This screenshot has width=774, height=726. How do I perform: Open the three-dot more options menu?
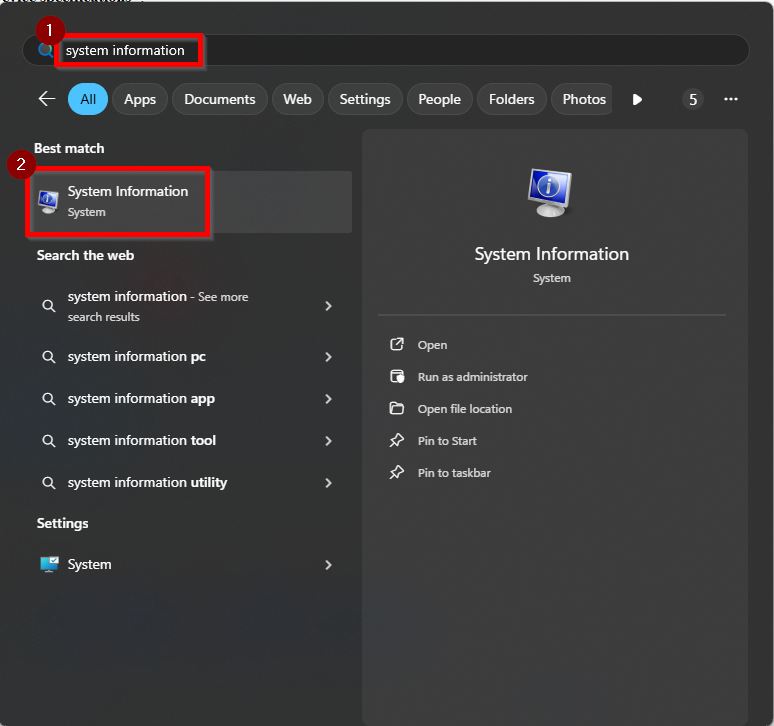coord(731,99)
